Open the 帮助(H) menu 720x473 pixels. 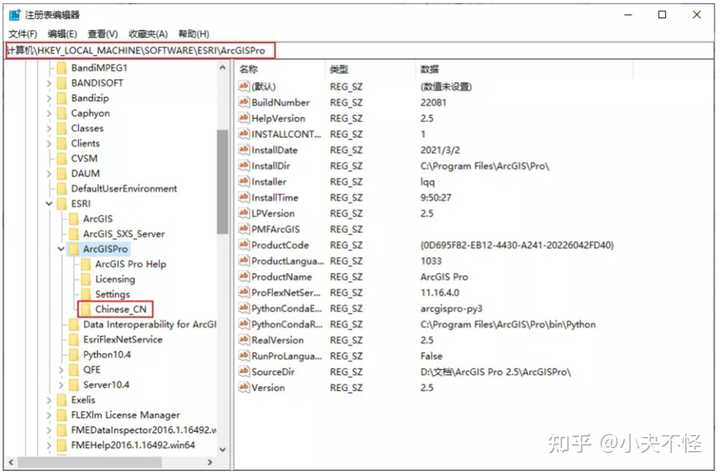[193, 34]
